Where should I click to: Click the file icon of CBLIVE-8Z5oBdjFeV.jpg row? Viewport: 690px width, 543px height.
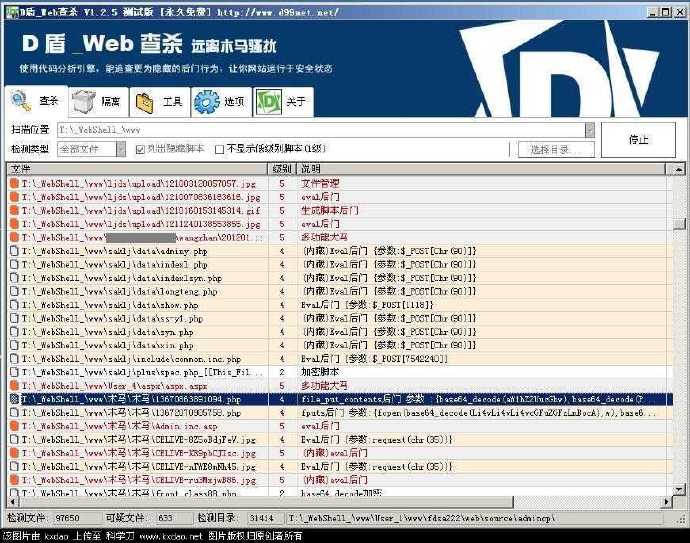pyautogui.click(x=14, y=440)
